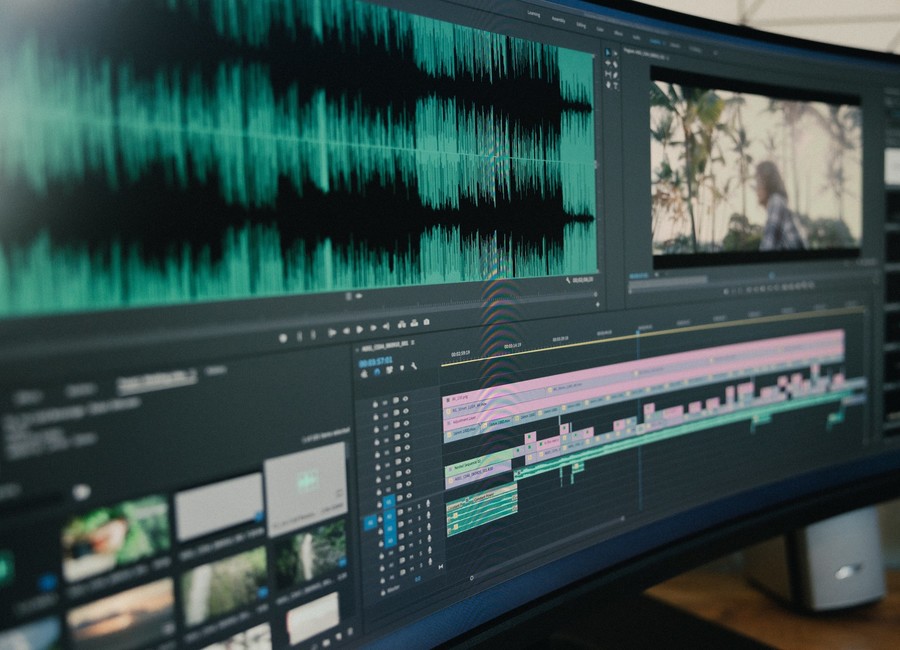Click Mark In in Source monitor
Screen dimensions: 900x650
(x=300, y=336)
